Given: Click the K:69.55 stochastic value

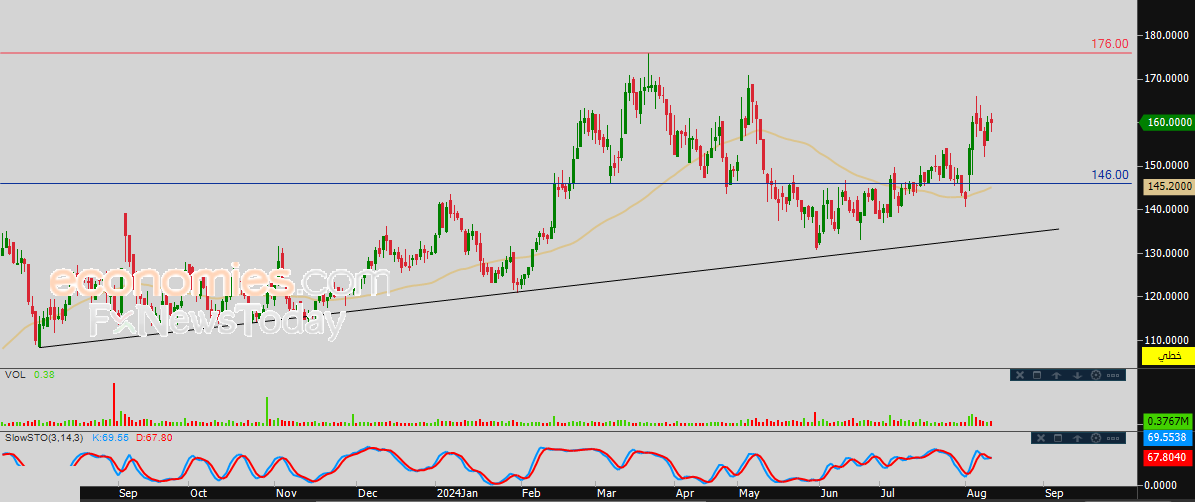Looking at the screenshot, I should pyautogui.click(x=110, y=437).
